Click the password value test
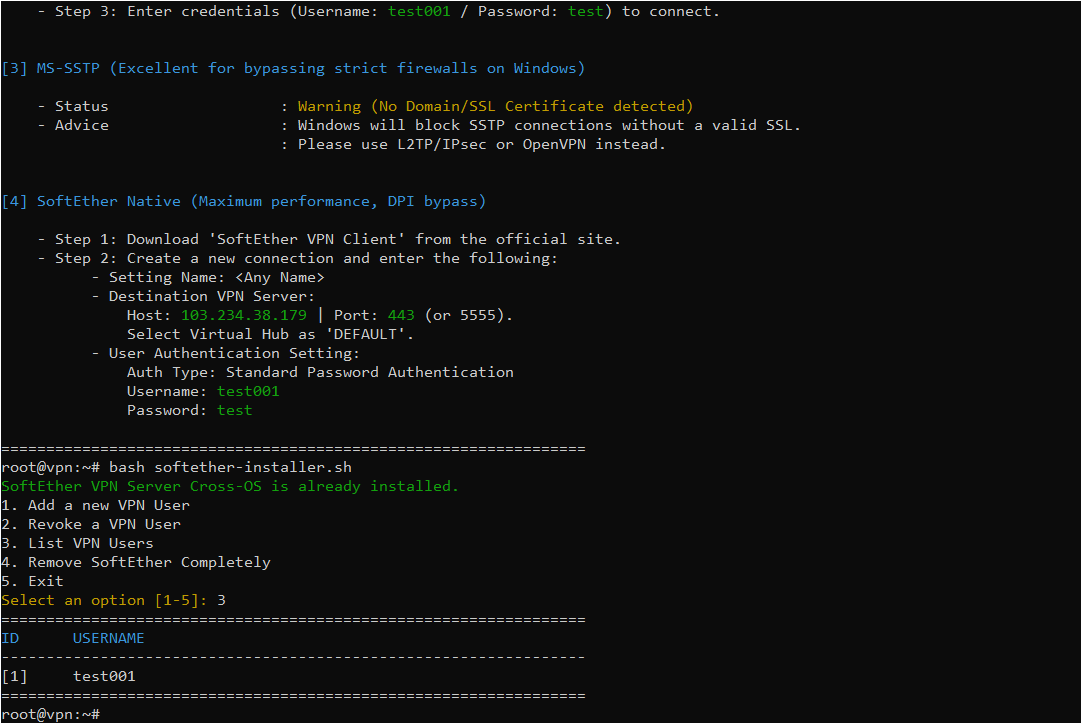1081x723 pixels. (234, 409)
